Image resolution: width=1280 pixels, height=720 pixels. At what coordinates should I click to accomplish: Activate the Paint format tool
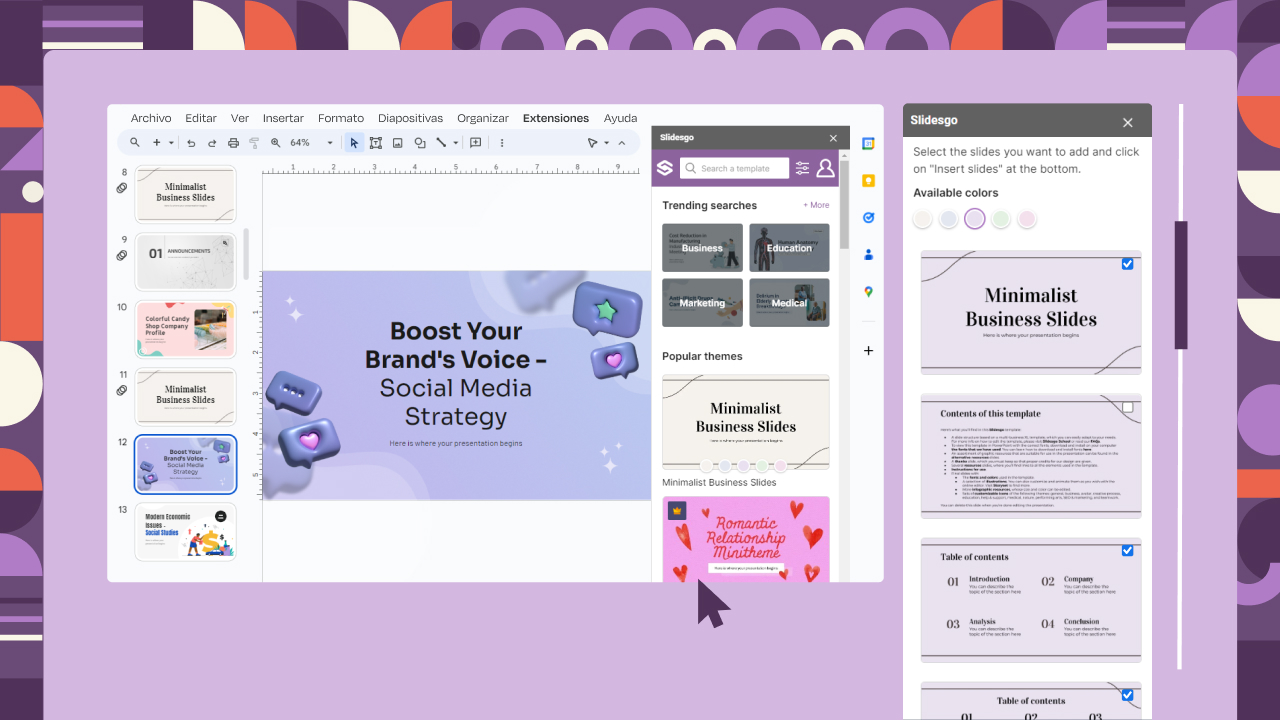pyautogui.click(x=254, y=142)
